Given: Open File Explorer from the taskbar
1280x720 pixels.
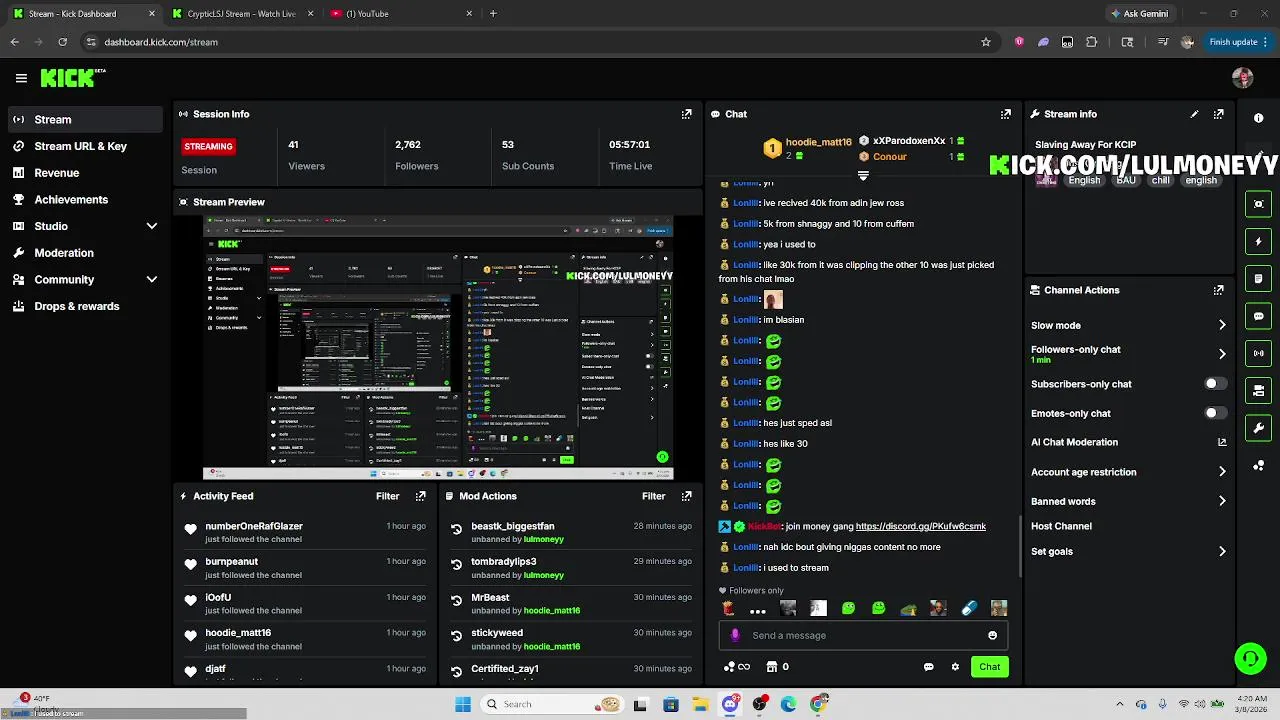Looking at the screenshot, I should (701, 704).
